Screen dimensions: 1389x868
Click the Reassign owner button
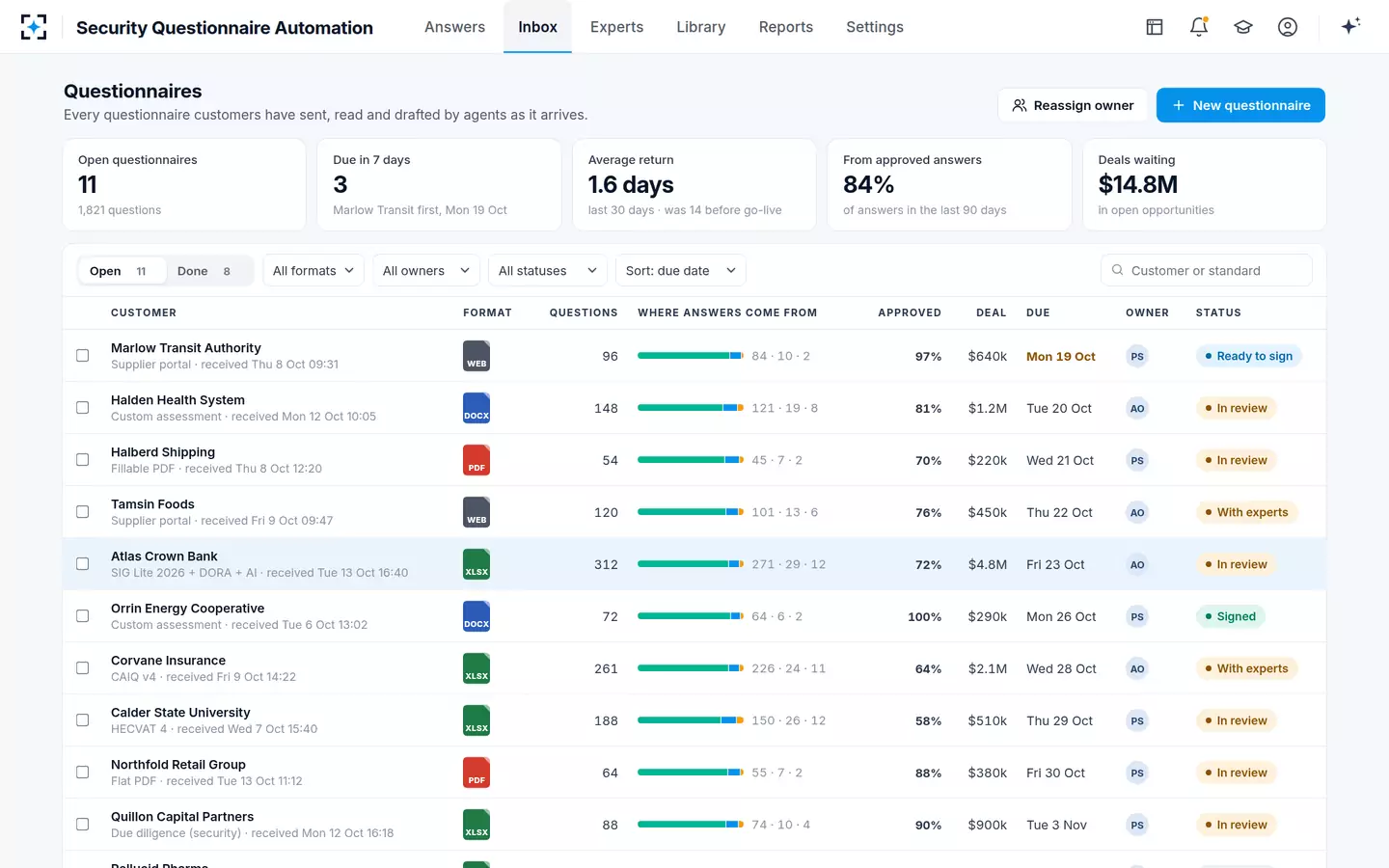[1073, 105]
